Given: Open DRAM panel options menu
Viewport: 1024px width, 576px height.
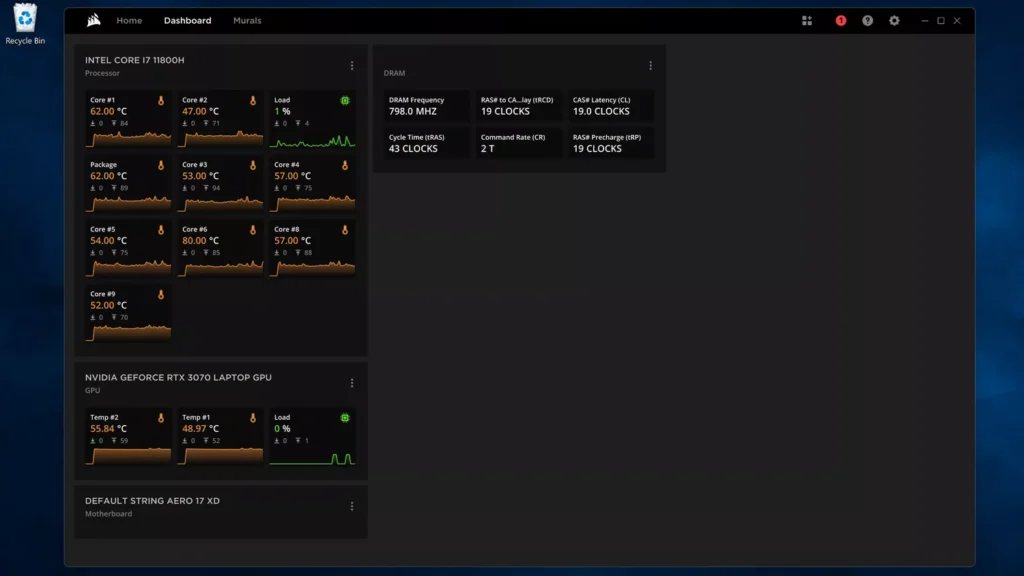Looking at the screenshot, I should 650,66.
